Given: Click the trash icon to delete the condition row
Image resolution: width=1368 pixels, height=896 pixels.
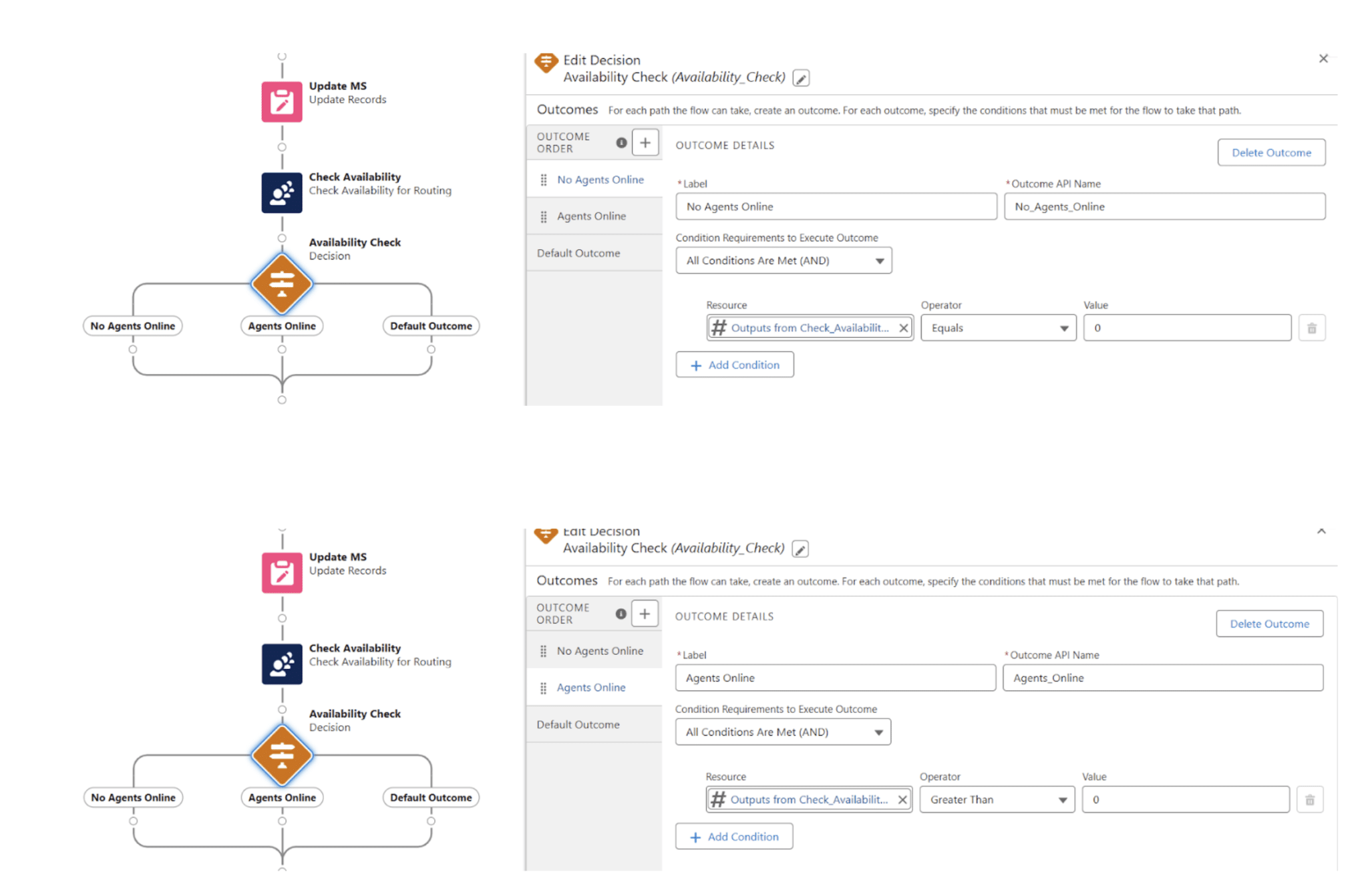Looking at the screenshot, I should tap(1311, 328).
